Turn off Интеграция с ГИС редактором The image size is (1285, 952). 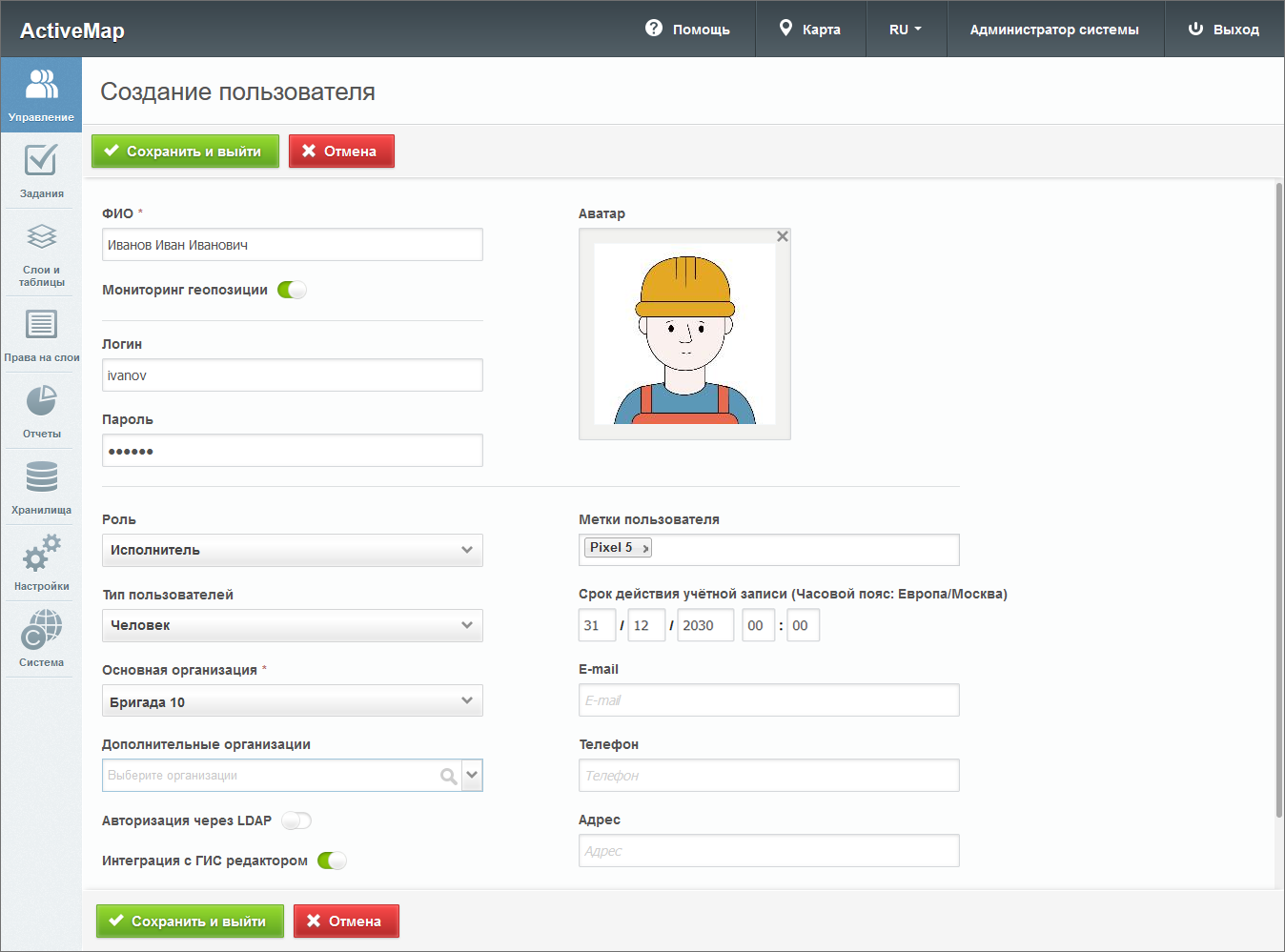[332, 861]
